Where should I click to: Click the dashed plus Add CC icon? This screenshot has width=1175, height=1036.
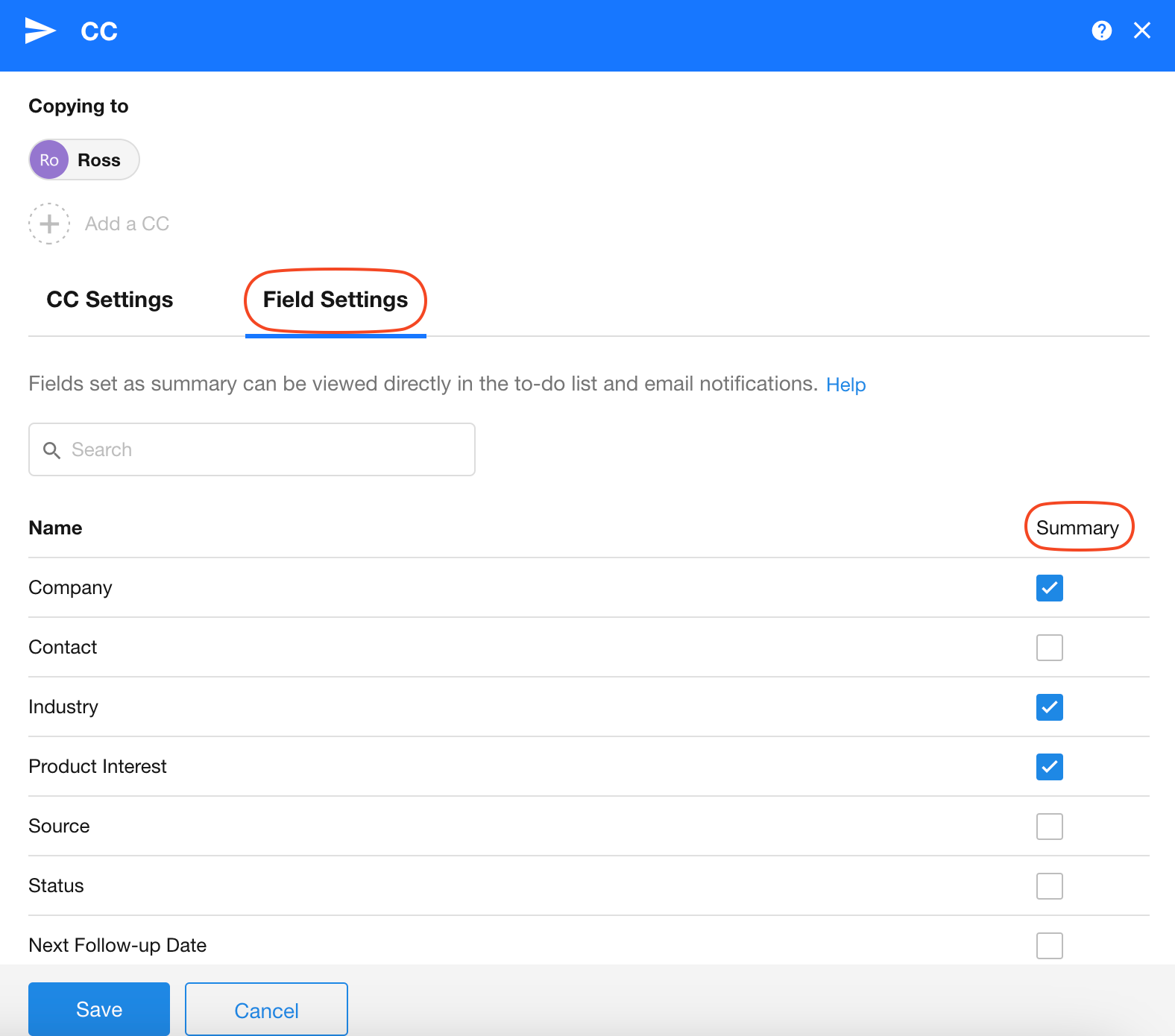point(49,224)
